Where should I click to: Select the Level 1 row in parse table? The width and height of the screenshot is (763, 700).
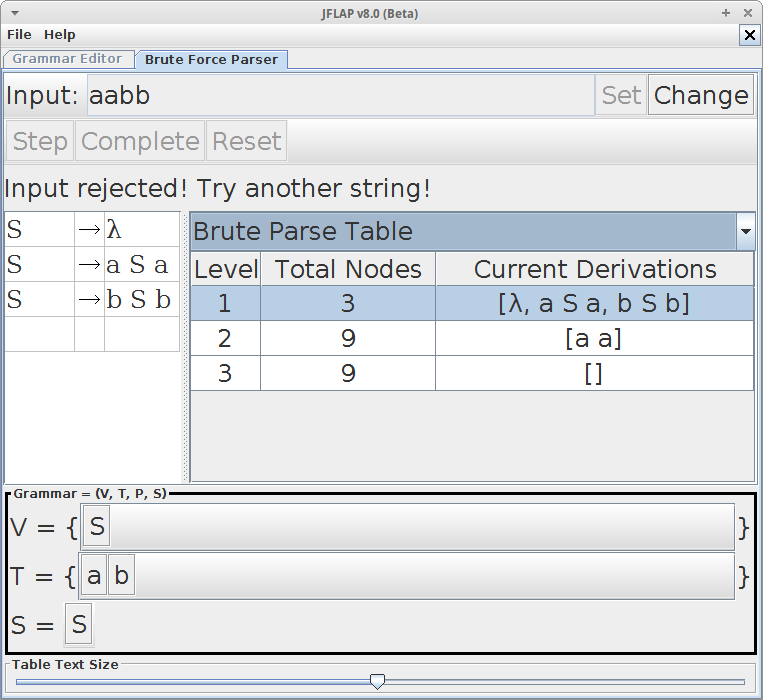pyautogui.click(x=472, y=303)
